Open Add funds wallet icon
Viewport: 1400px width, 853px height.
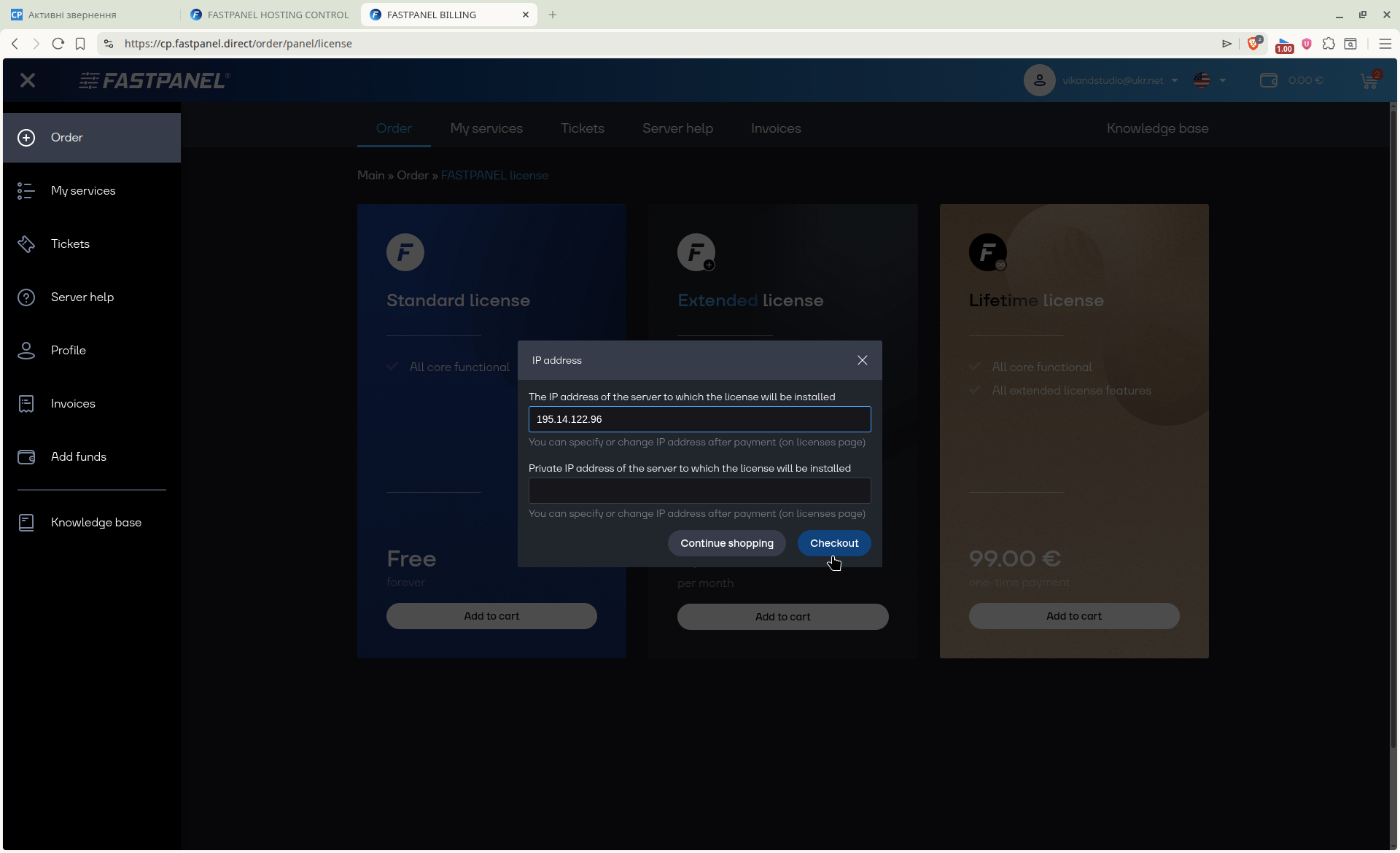point(26,457)
